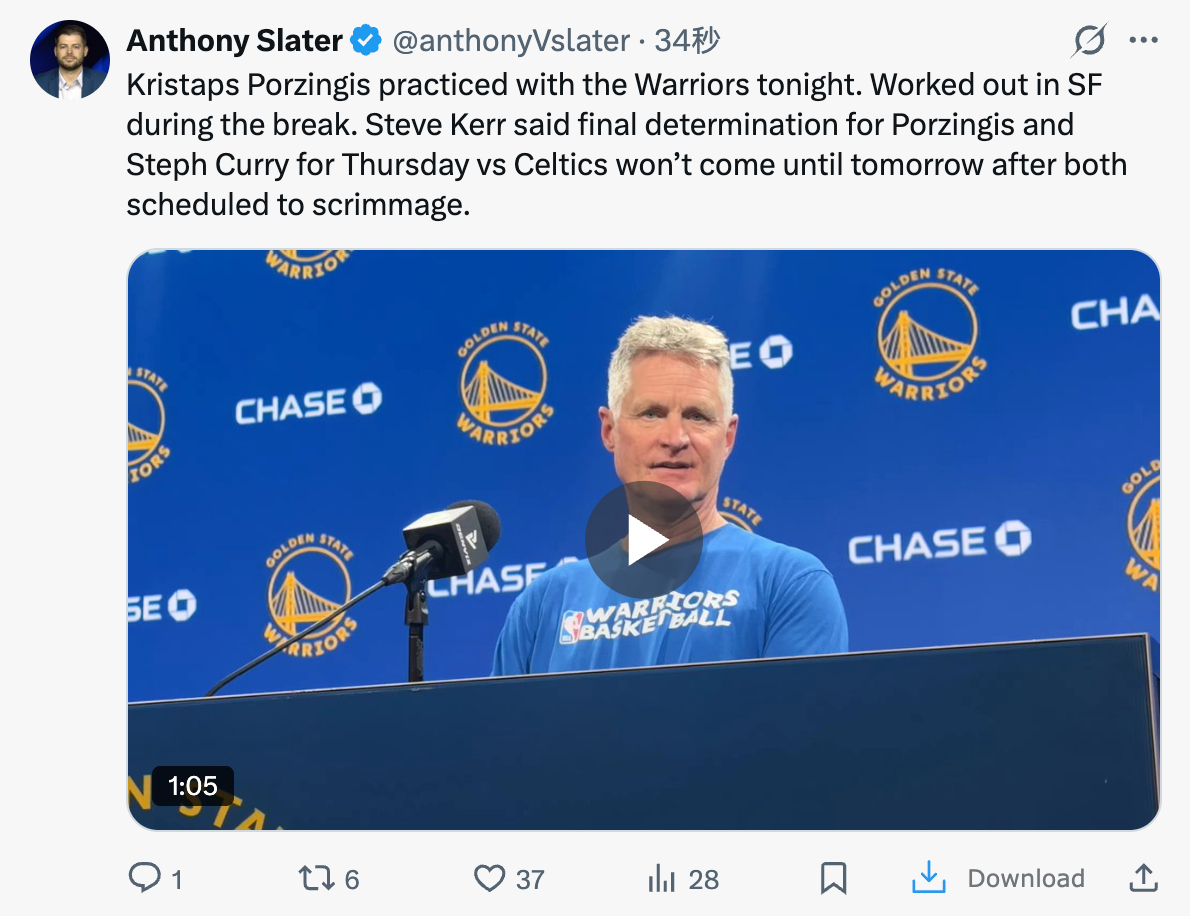This screenshot has width=1190, height=916.
Task: Click the Anthony Slater display name
Action: pyautogui.click(x=235, y=41)
